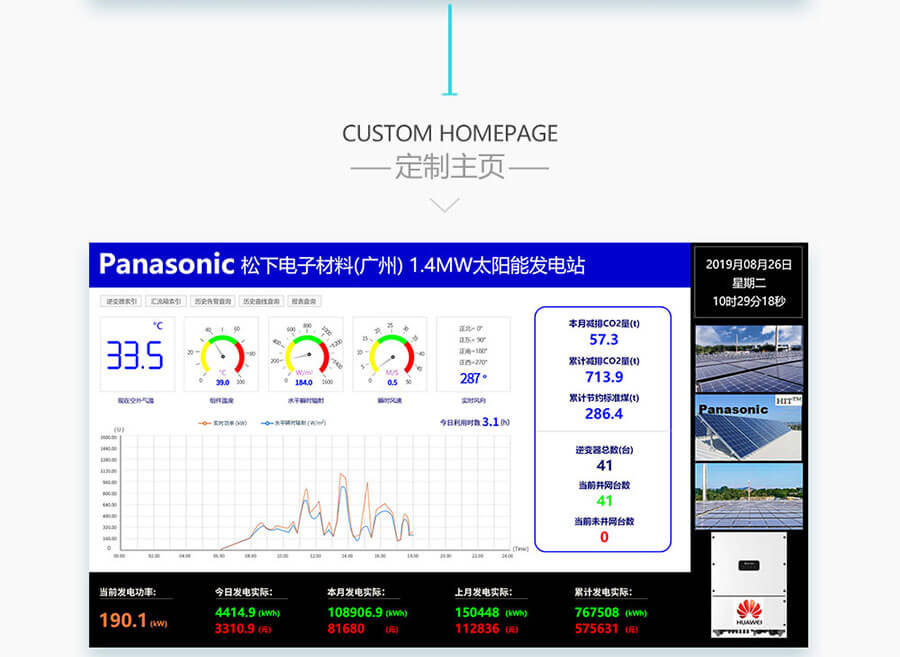Click the 松下电子材料(广州) 1.4MW太阳能发电站 title
Image resolution: width=900 pixels, height=657 pixels.
coord(413,266)
